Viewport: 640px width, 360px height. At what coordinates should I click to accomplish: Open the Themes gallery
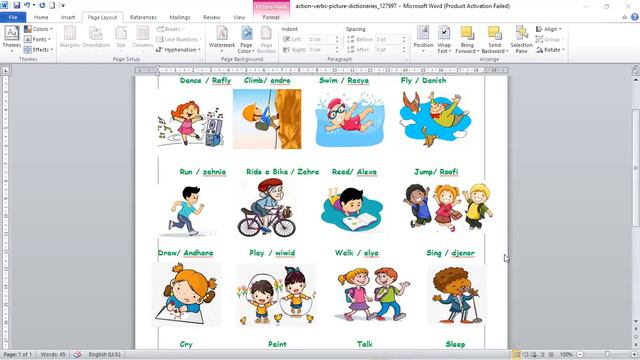coord(11,38)
